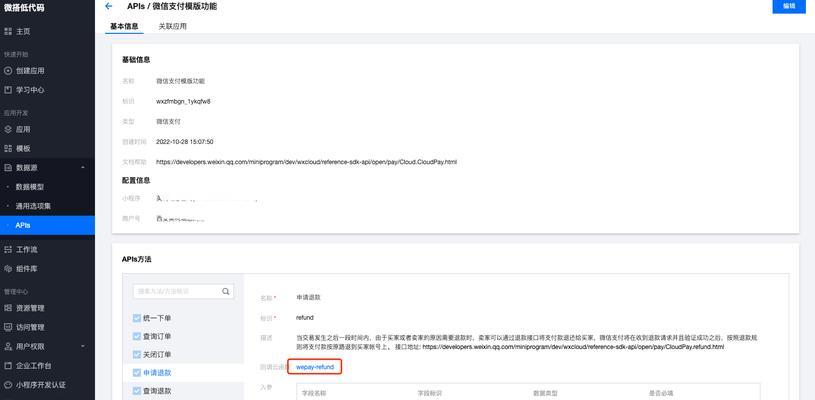
Task: Expand the 用户权限 menu arrow
Action: tap(83, 346)
